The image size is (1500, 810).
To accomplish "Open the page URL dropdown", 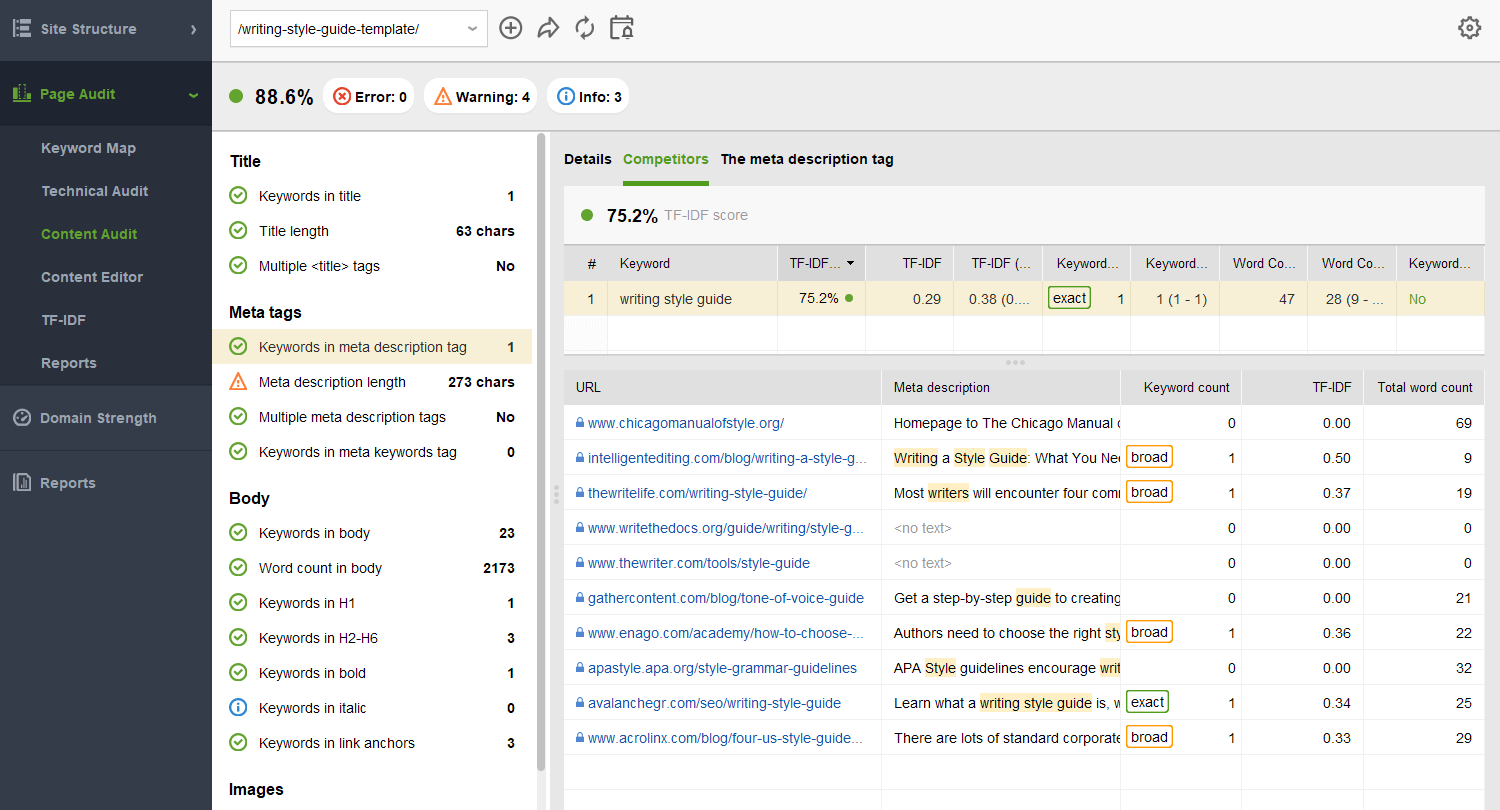I will [x=359, y=29].
